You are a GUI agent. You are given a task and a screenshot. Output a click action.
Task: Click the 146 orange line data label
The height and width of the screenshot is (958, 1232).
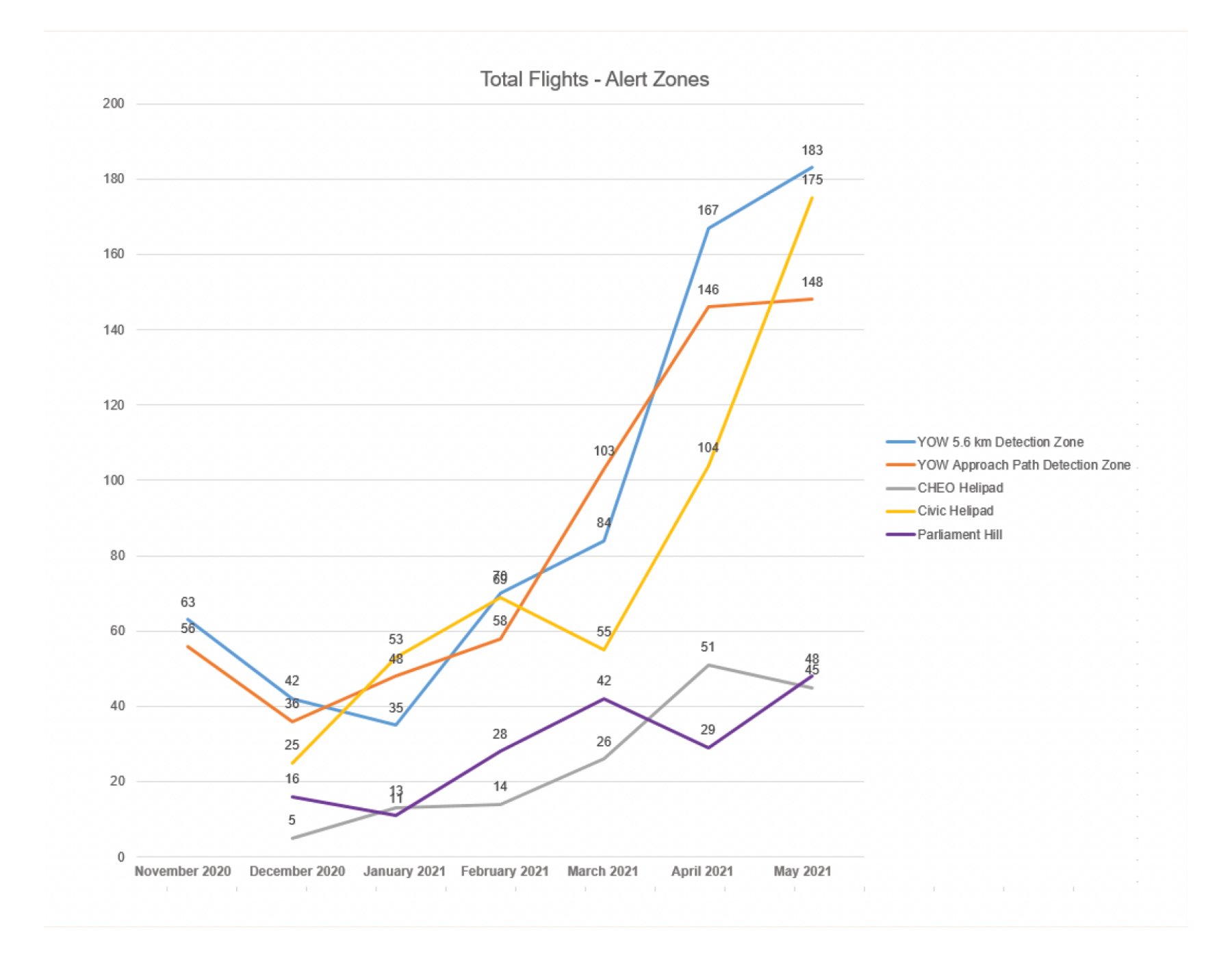708,290
